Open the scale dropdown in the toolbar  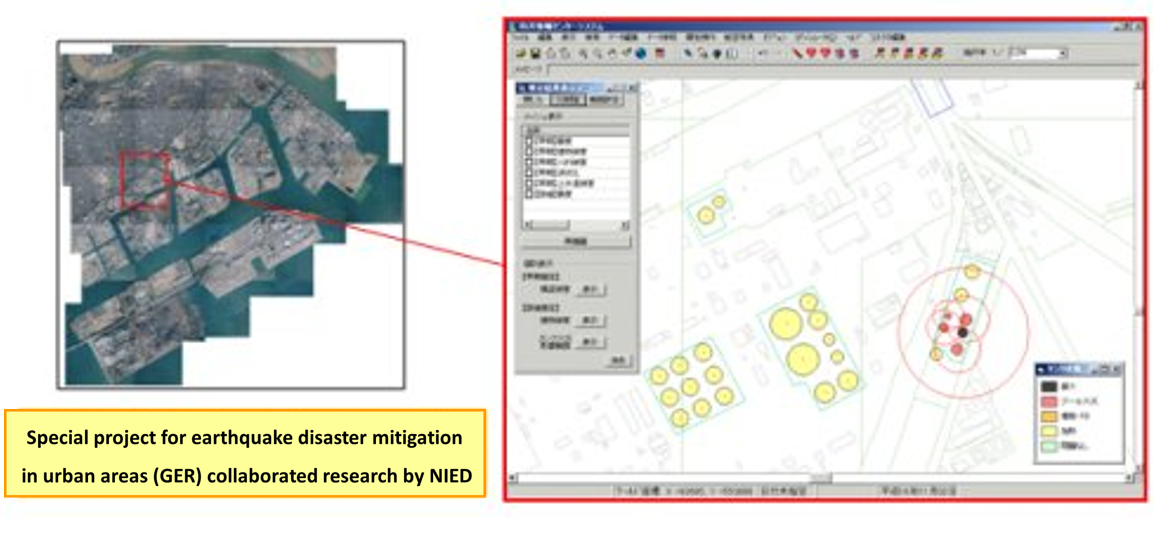click(x=1062, y=53)
